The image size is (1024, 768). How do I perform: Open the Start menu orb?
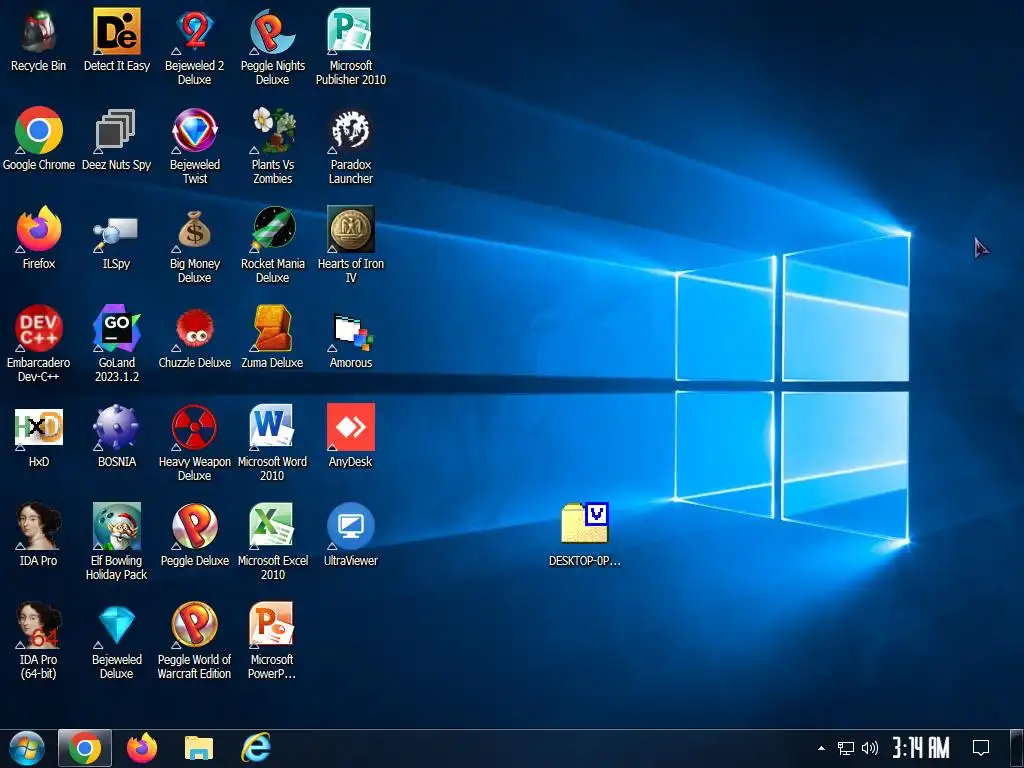(27, 748)
